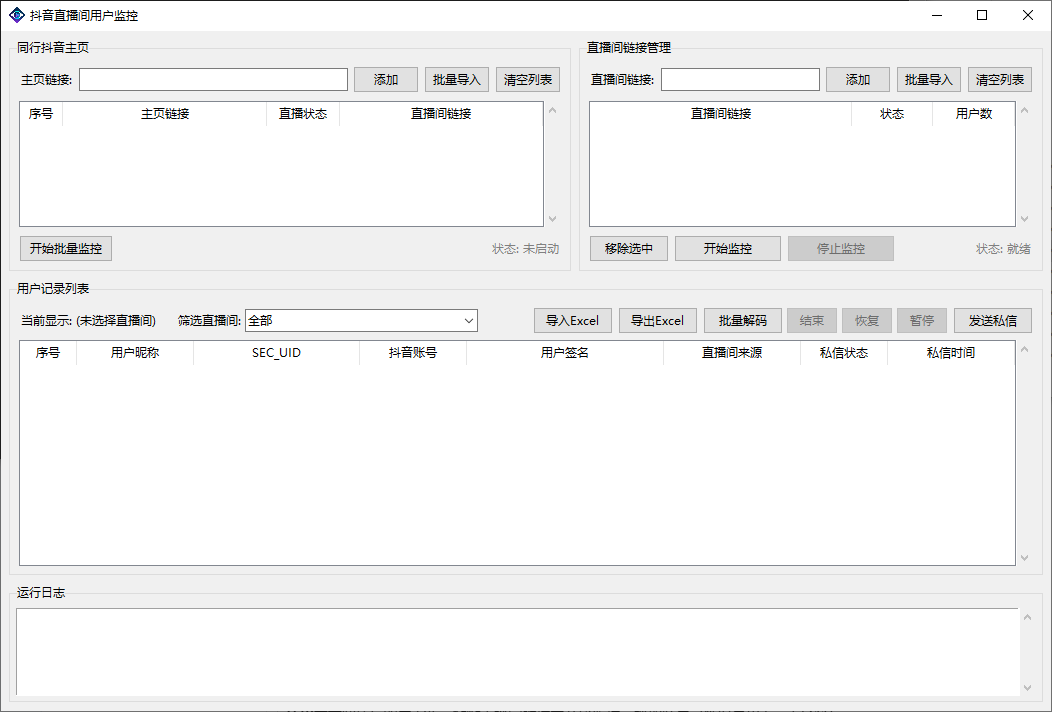Click the 抖音账号 column header
Viewport: 1052px width, 712px height.
[413, 353]
